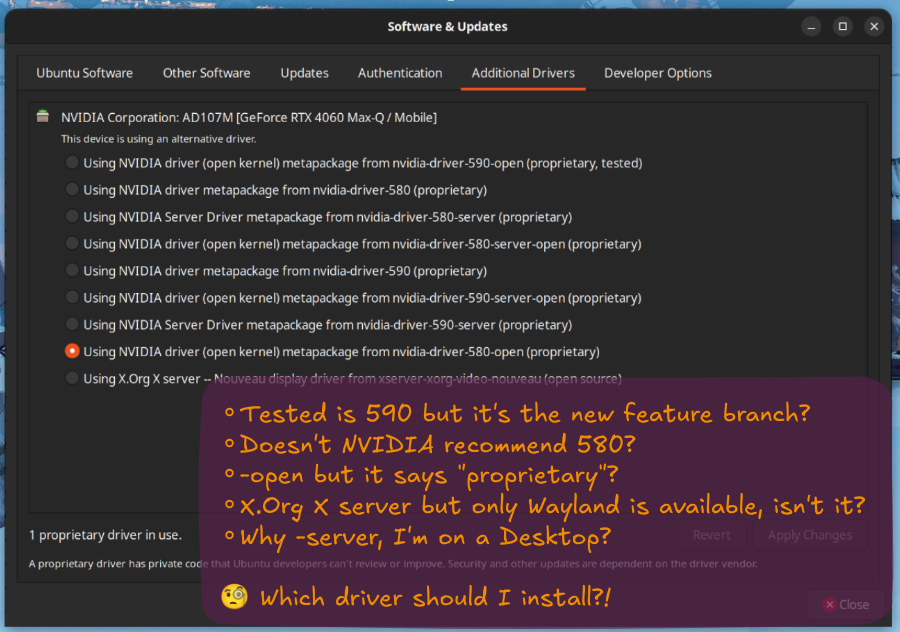The image size is (900, 632).
Task: Select the X.Org Nouveau display driver option
Action: pos(72,378)
